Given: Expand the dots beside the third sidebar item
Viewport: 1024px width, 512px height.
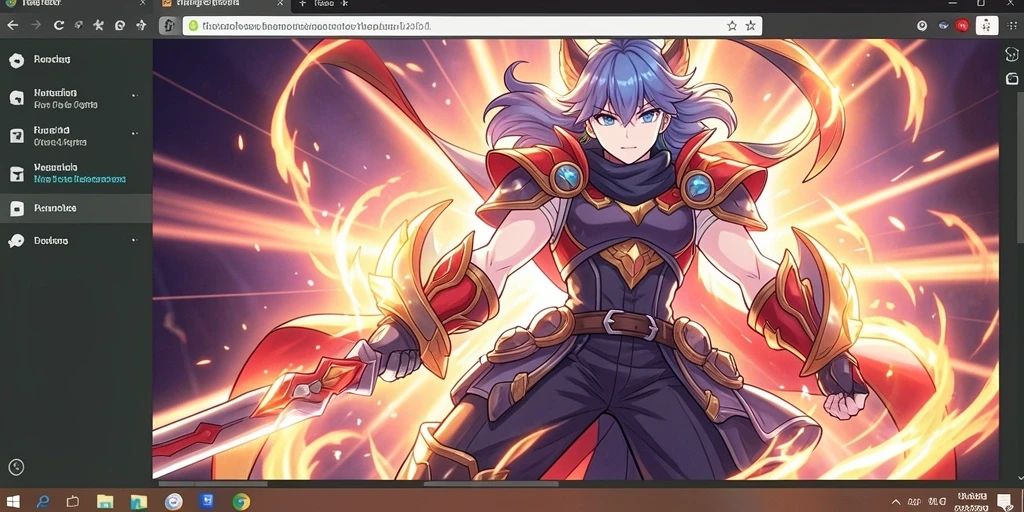Looking at the screenshot, I should (135, 133).
